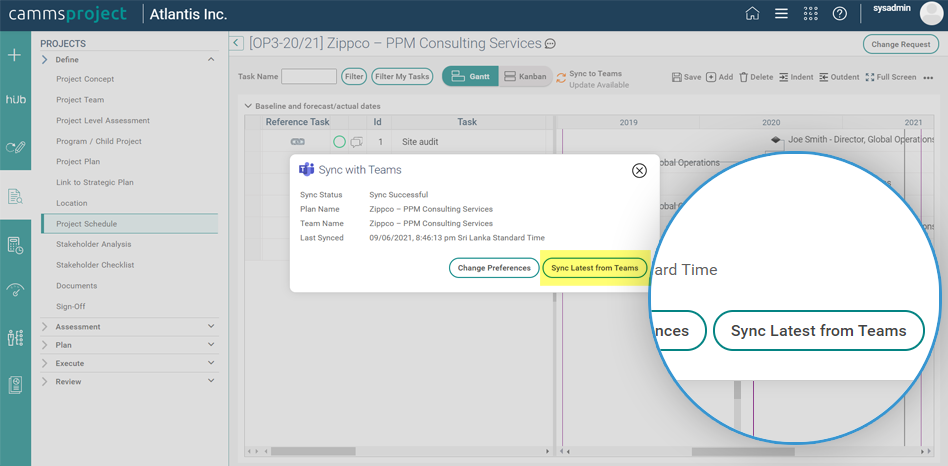Viewport: 948px width, 466px height.
Task: Open the sysadmin user avatar
Action: [x=931, y=13]
